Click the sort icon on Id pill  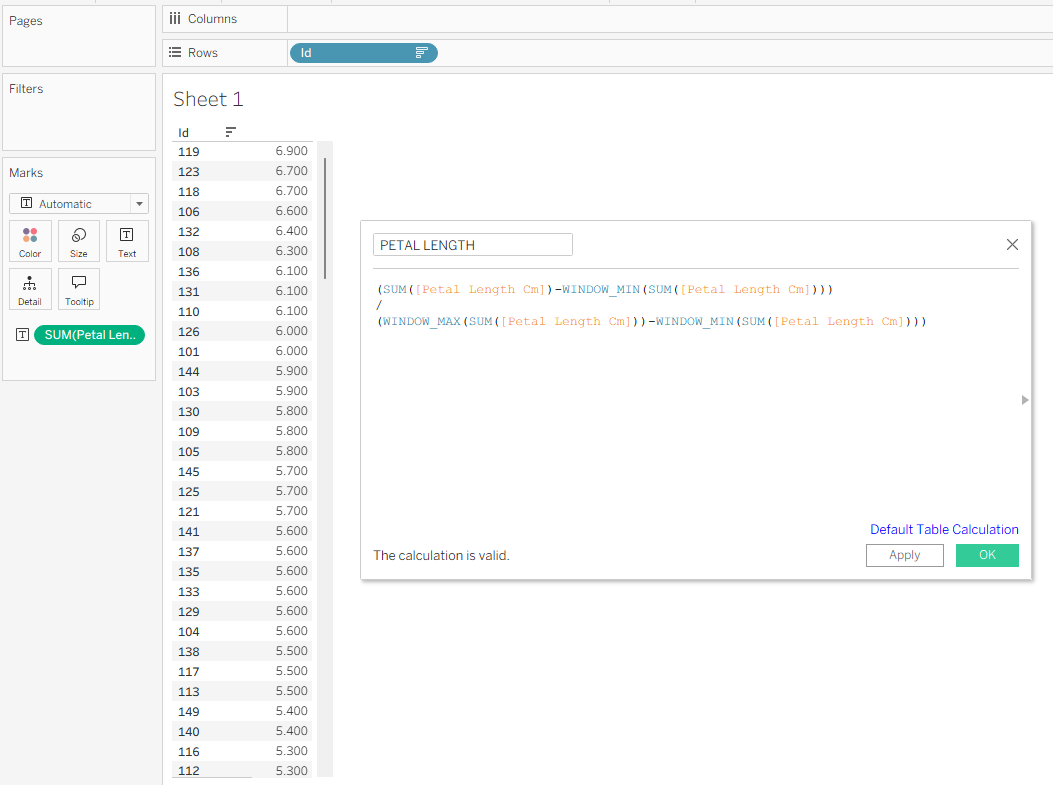point(421,53)
